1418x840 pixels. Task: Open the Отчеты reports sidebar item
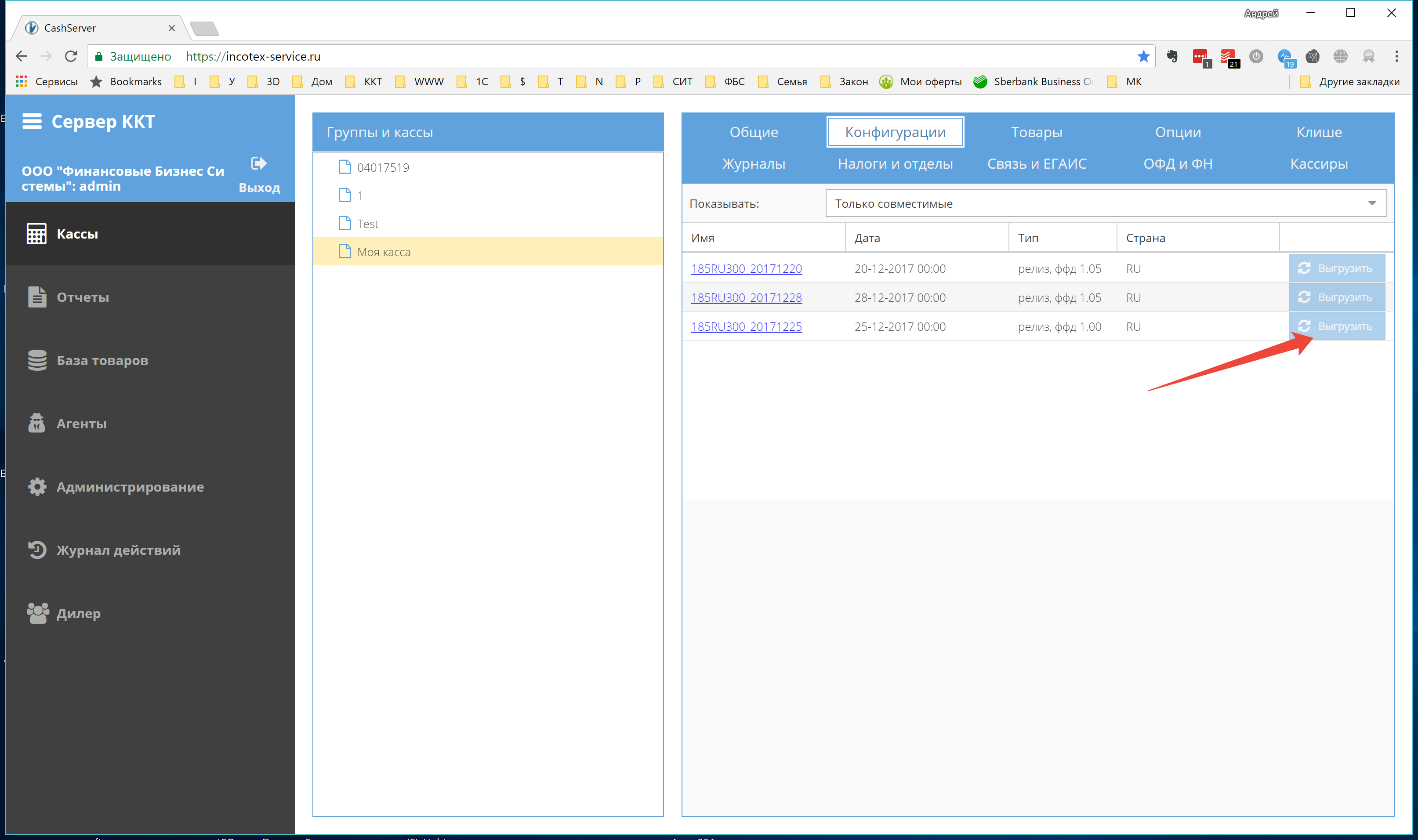click(x=82, y=297)
